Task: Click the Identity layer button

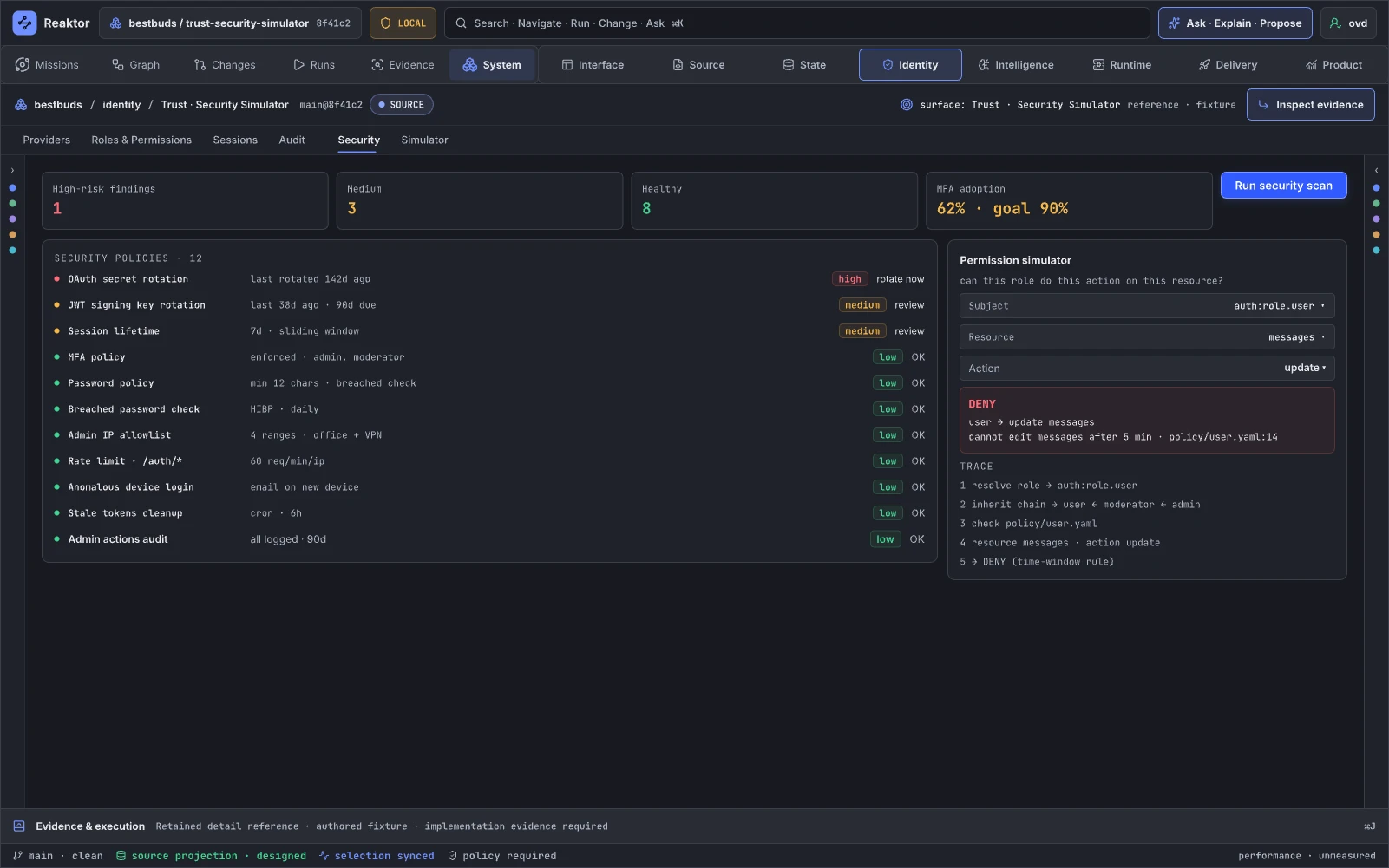Action: (x=910, y=65)
